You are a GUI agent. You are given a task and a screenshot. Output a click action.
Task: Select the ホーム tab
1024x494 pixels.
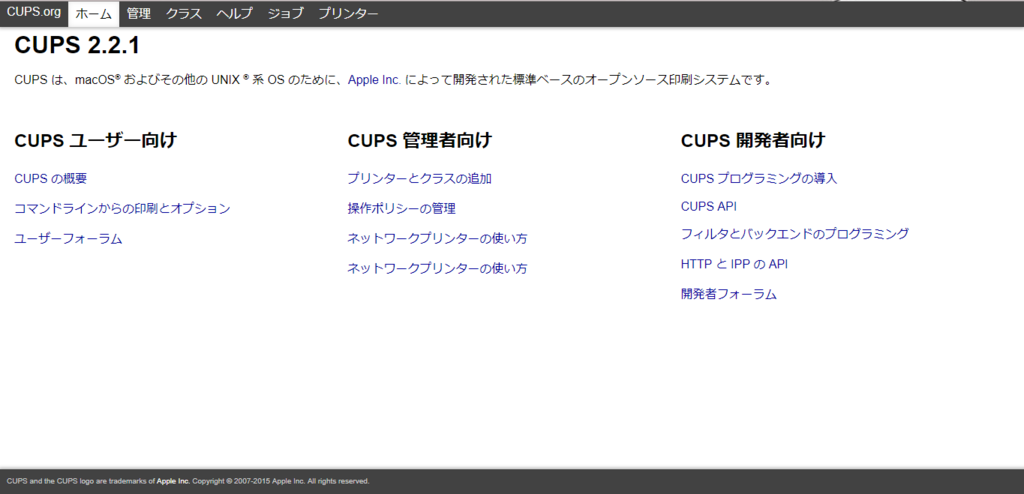click(93, 14)
